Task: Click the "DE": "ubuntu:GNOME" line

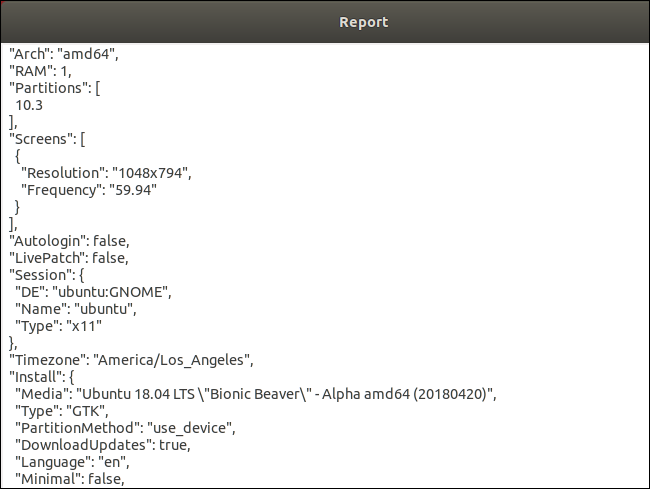Action: (x=95, y=291)
